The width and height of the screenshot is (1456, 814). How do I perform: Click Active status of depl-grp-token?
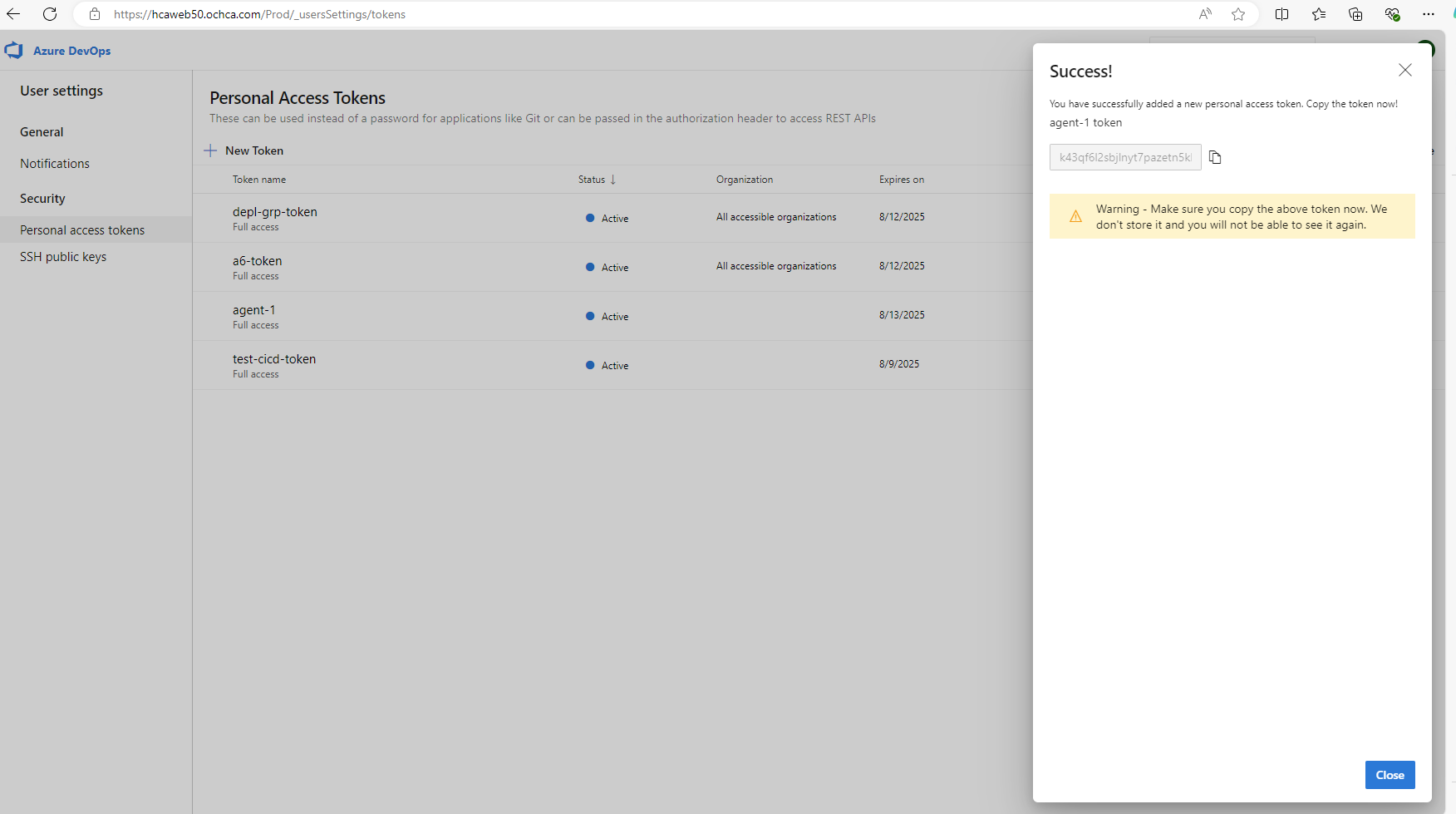(607, 219)
